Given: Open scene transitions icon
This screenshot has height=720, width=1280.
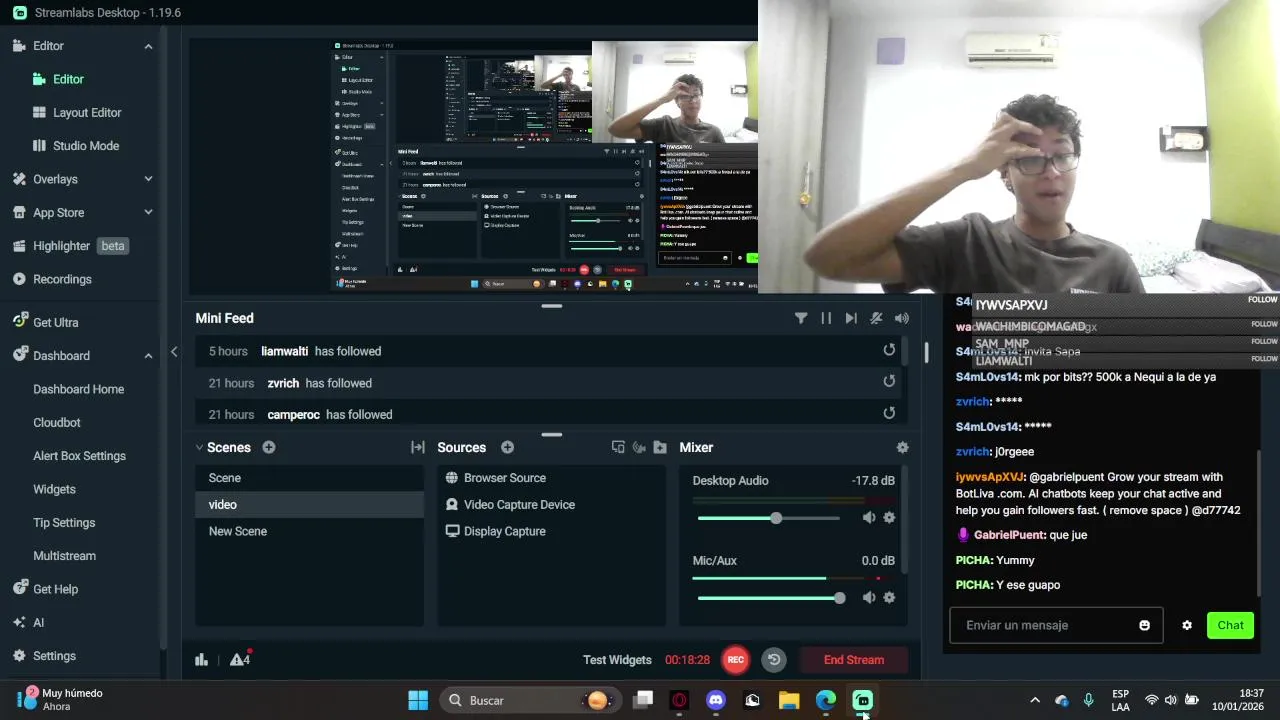Looking at the screenshot, I should pos(418,447).
